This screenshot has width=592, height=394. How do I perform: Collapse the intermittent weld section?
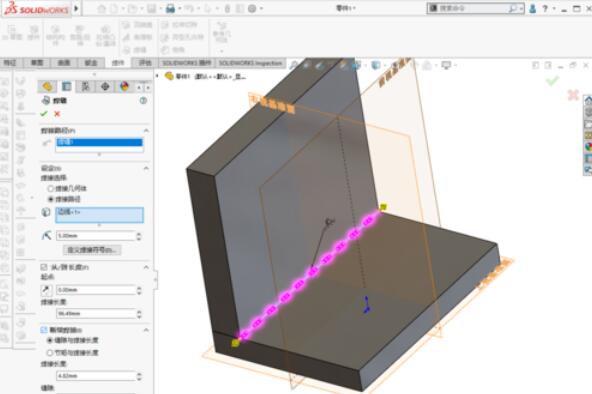click(x=146, y=330)
